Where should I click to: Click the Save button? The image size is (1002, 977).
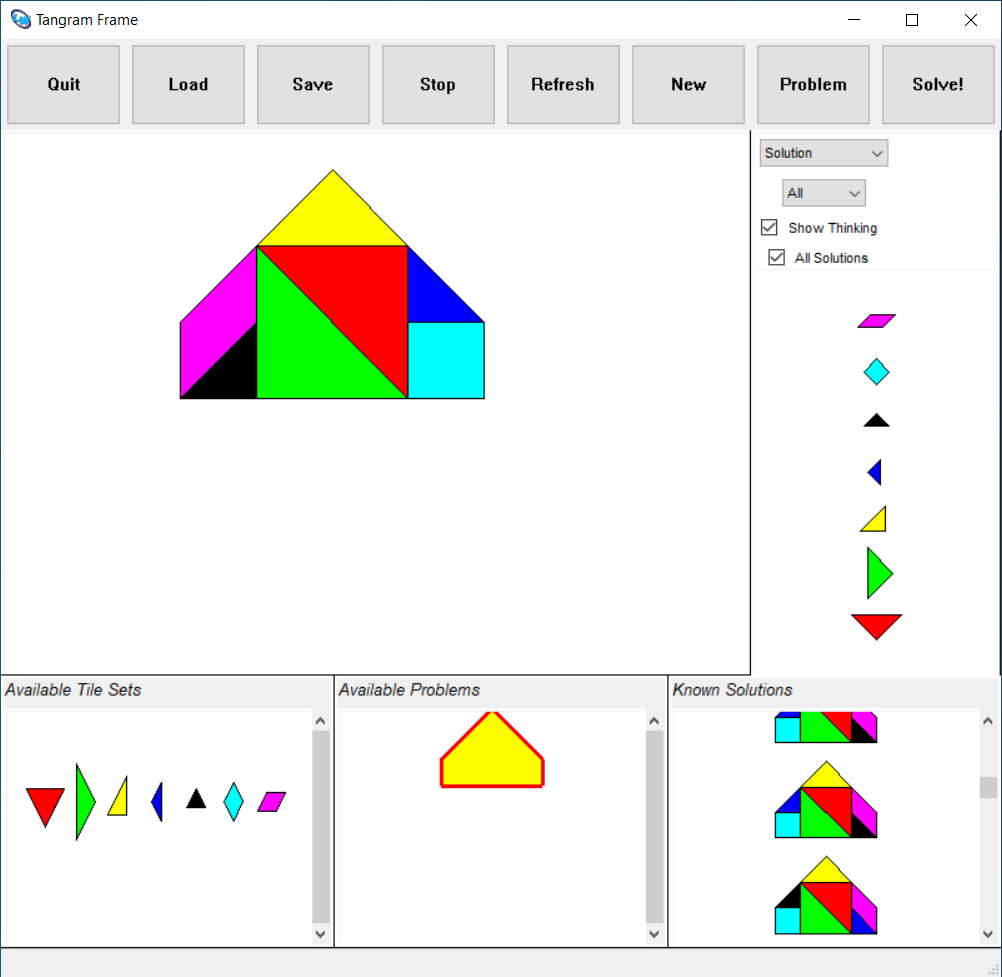tap(313, 84)
